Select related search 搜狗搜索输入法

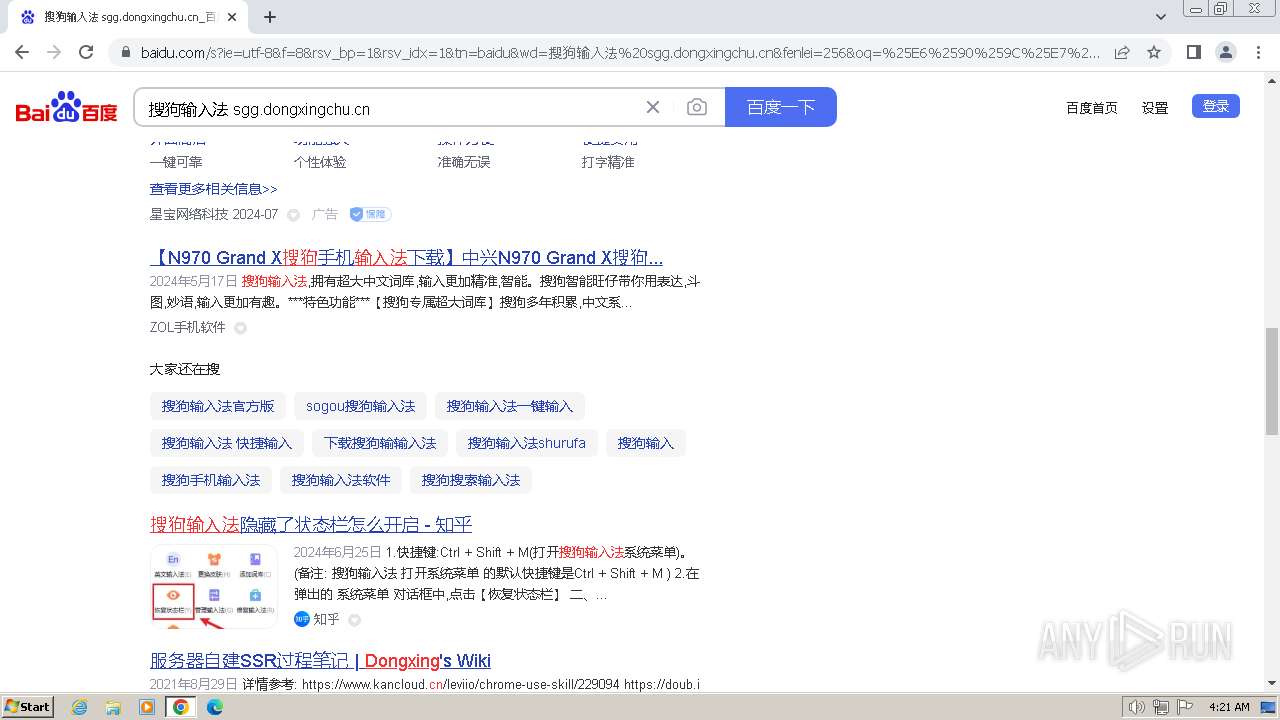[x=471, y=480]
